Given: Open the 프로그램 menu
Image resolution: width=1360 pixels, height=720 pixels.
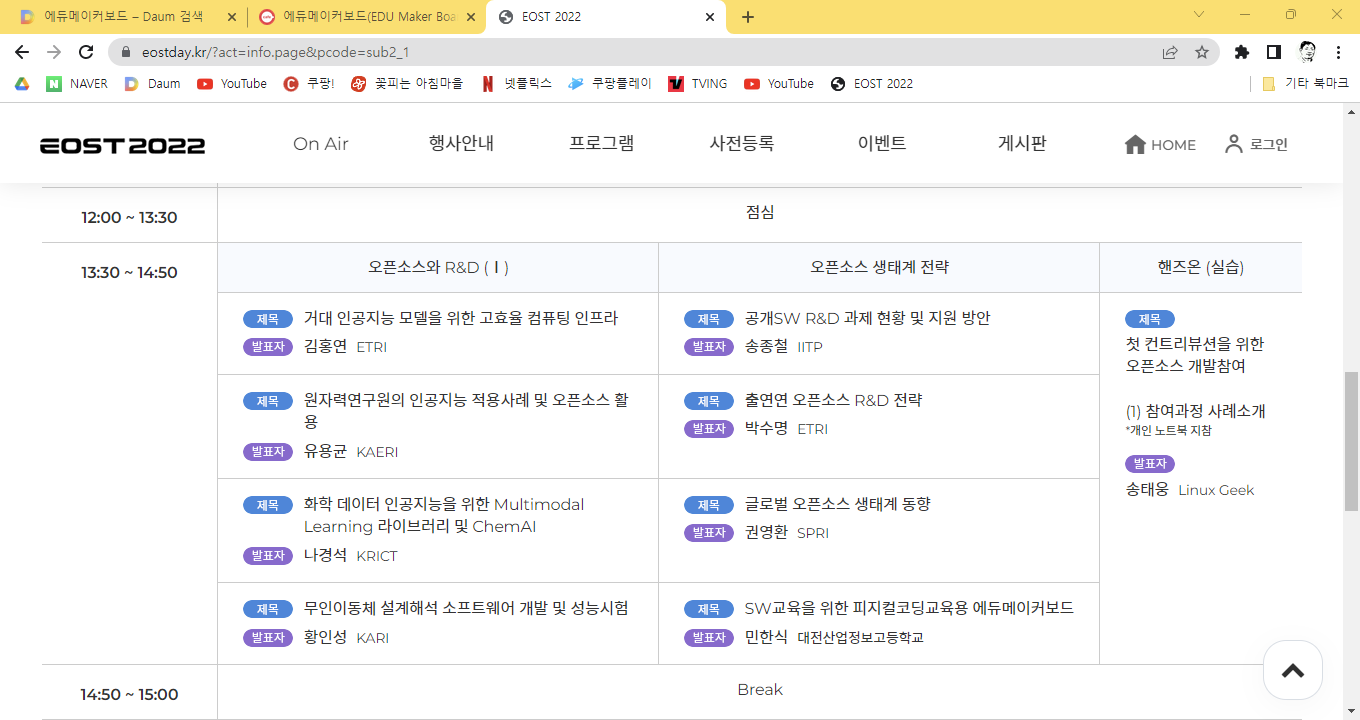Looking at the screenshot, I should point(601,144).
